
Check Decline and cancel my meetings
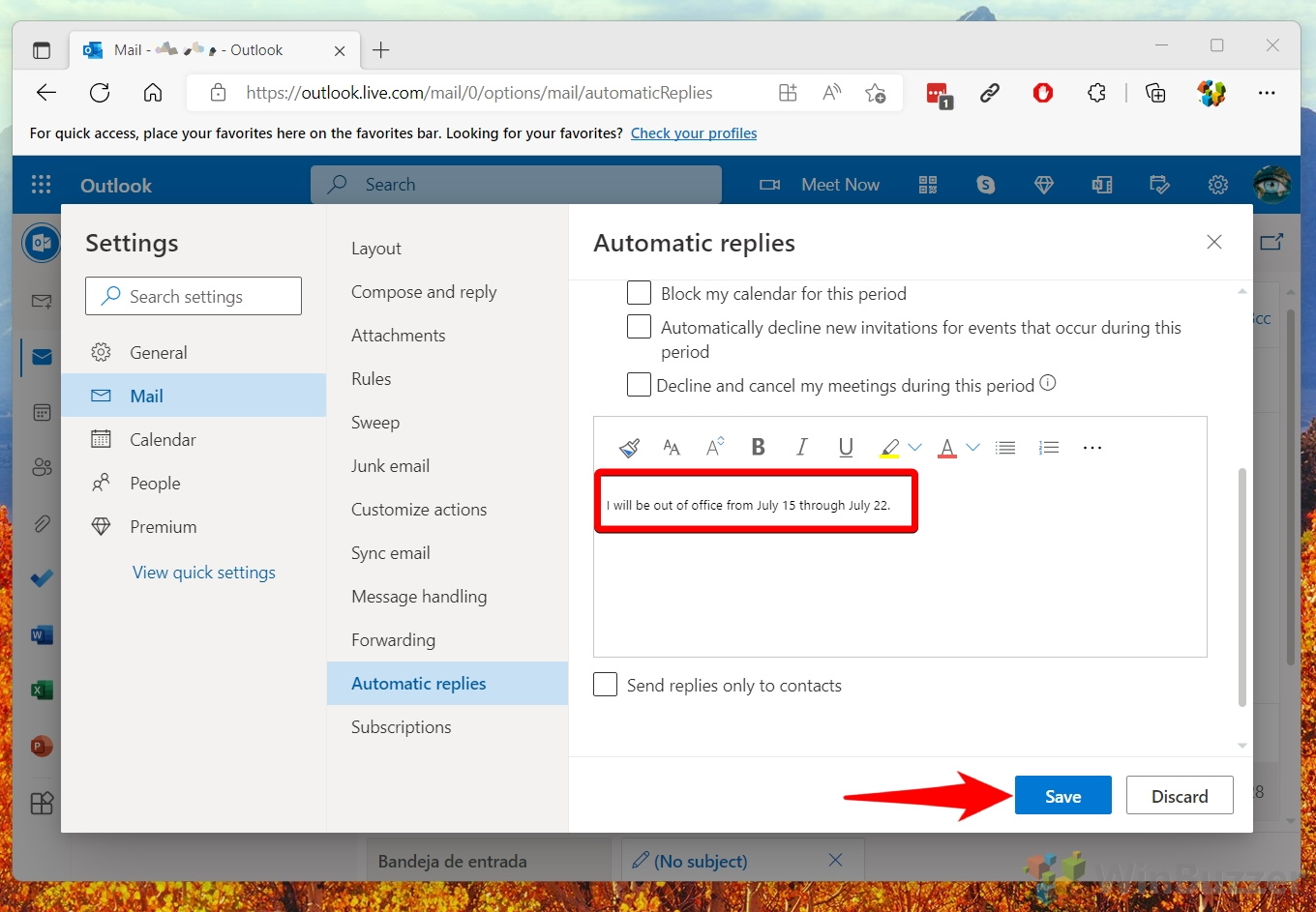tap(639, 385)
